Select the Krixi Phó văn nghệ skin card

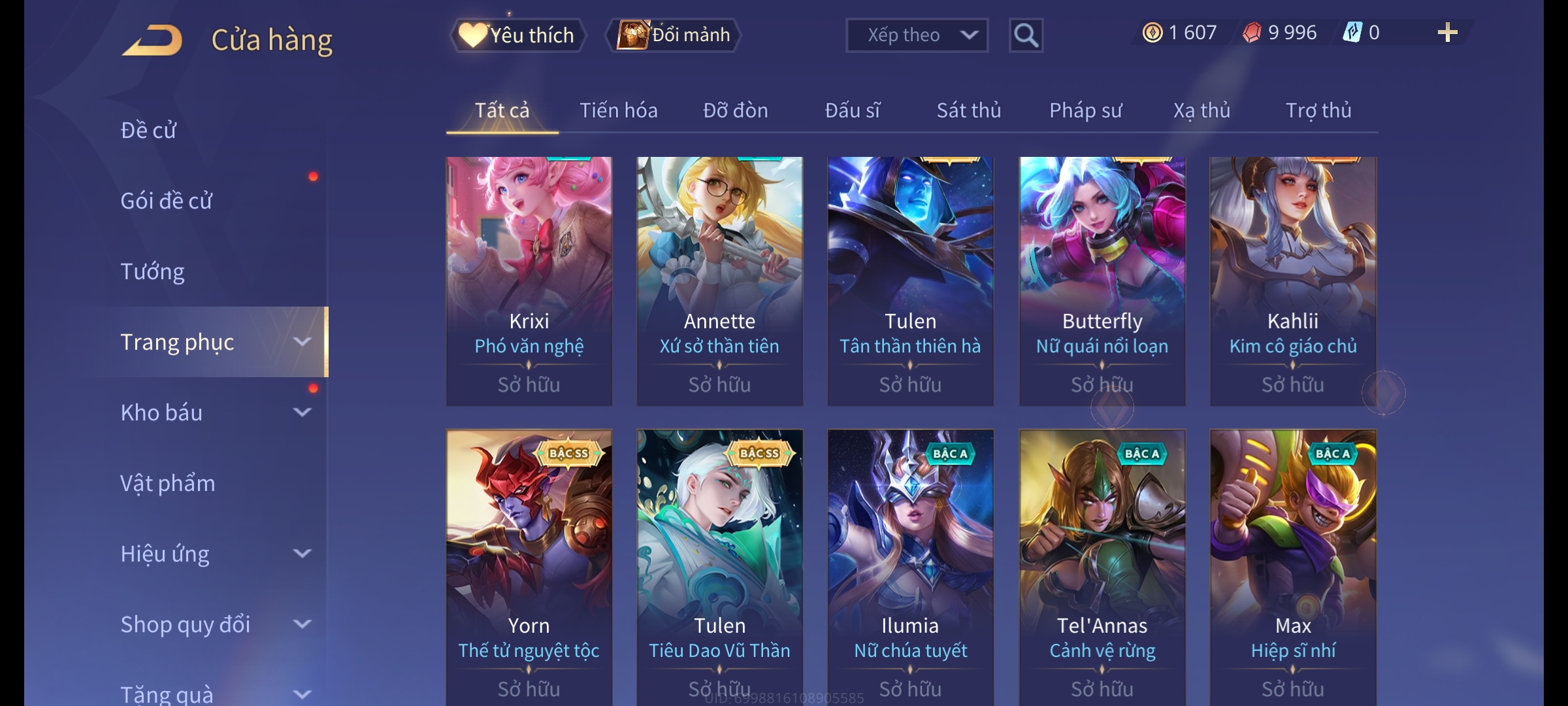pyautogui.click(x=529, y=281)
